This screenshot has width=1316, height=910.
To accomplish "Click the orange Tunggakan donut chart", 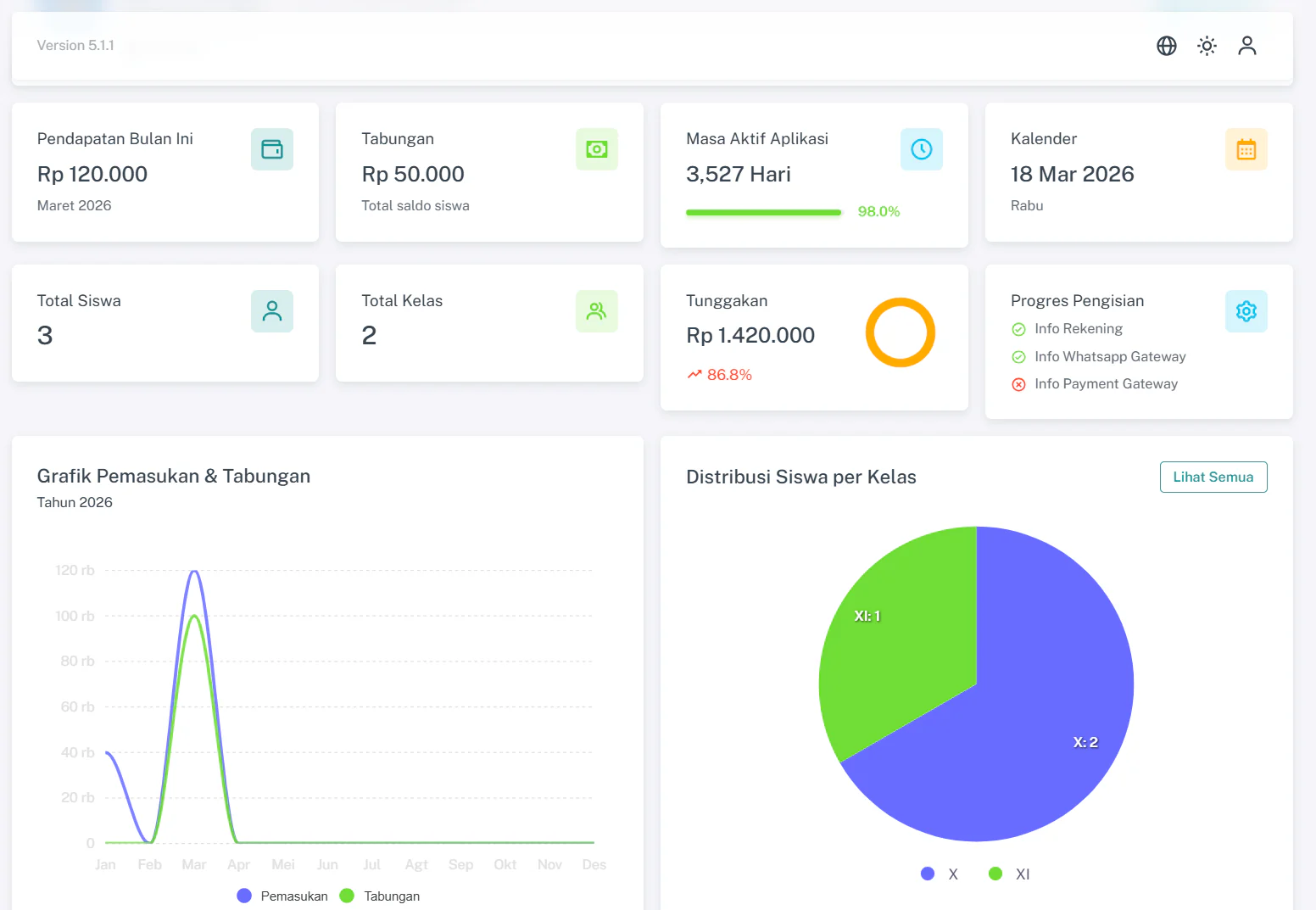I will [901, 332].
